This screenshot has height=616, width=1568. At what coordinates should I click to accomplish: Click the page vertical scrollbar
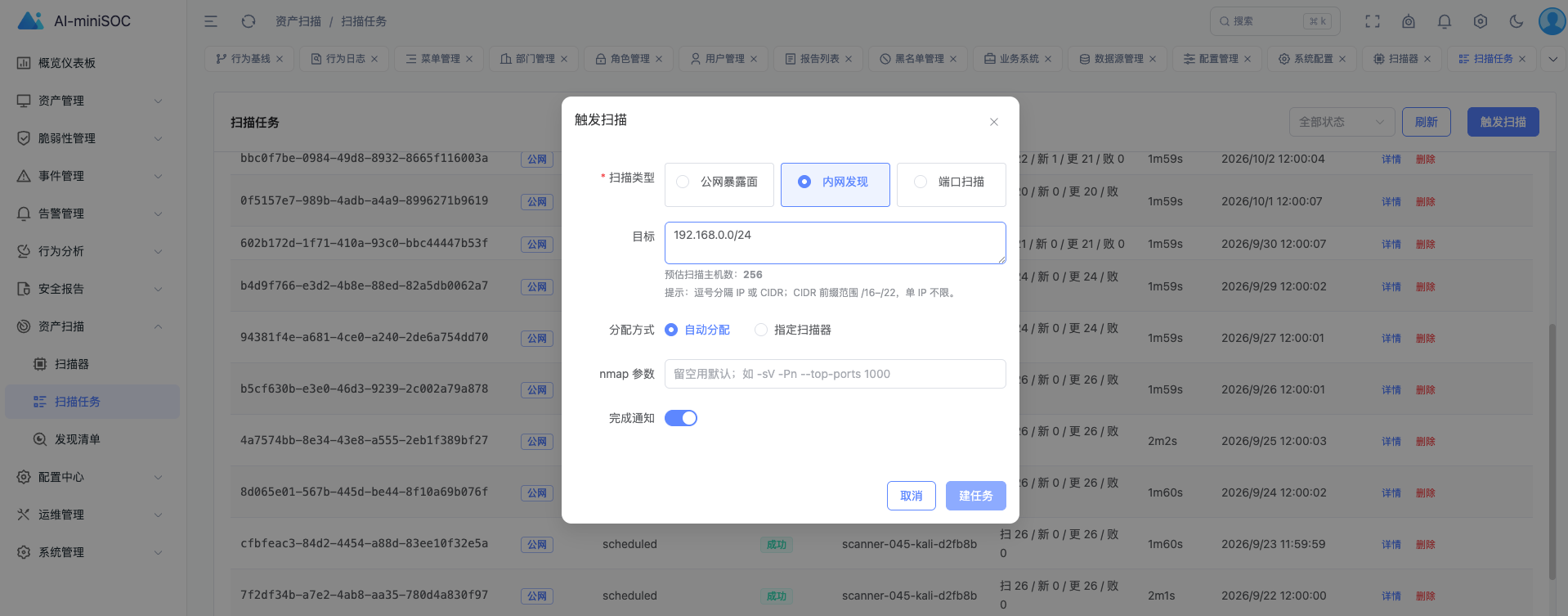[x=1552, y=452]
